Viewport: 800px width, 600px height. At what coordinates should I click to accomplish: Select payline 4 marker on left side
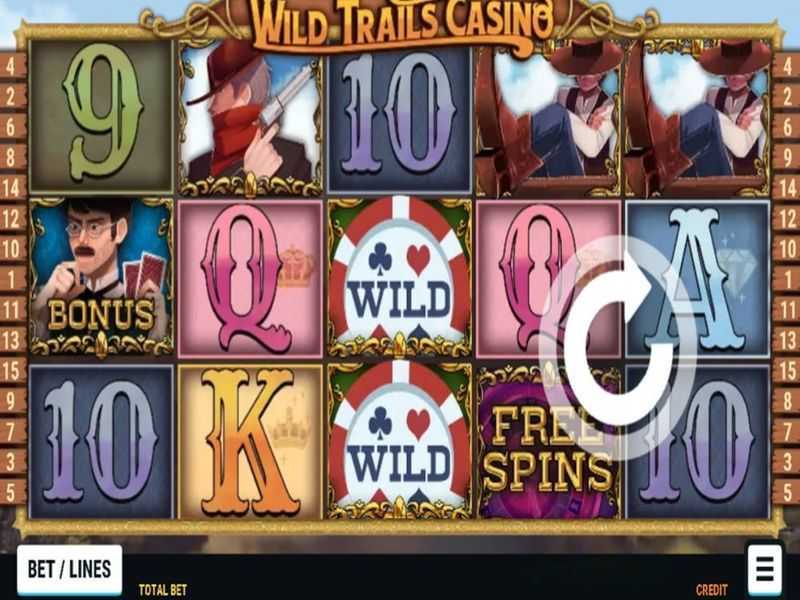[x=11, y=66]
